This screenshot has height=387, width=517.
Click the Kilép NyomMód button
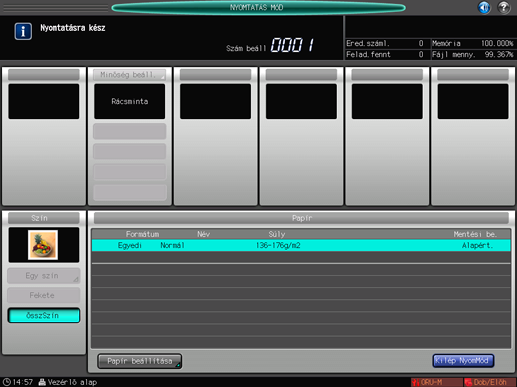click(463, 361)
